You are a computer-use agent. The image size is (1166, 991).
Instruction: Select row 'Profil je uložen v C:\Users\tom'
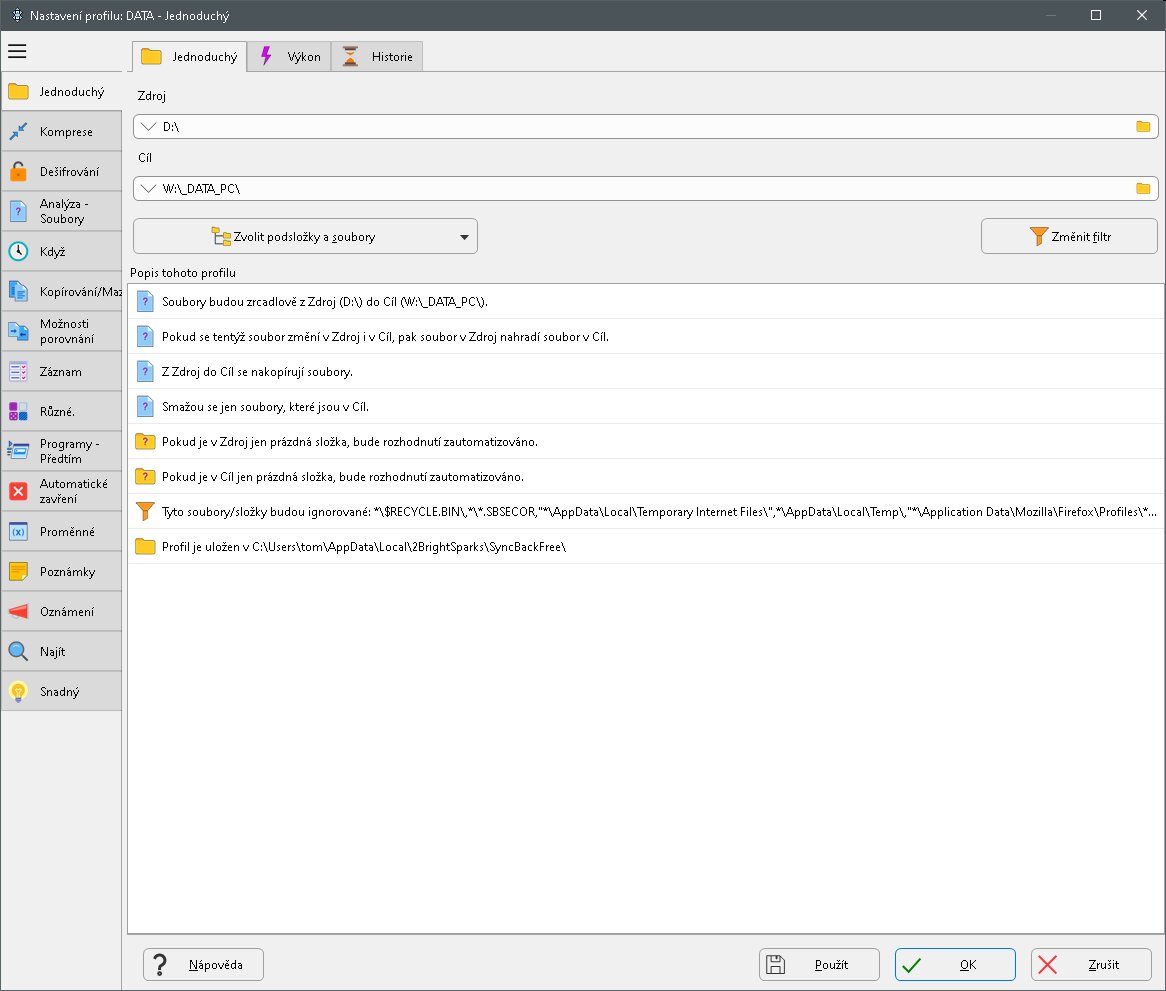pyautogui.click(x=645, y=546)
